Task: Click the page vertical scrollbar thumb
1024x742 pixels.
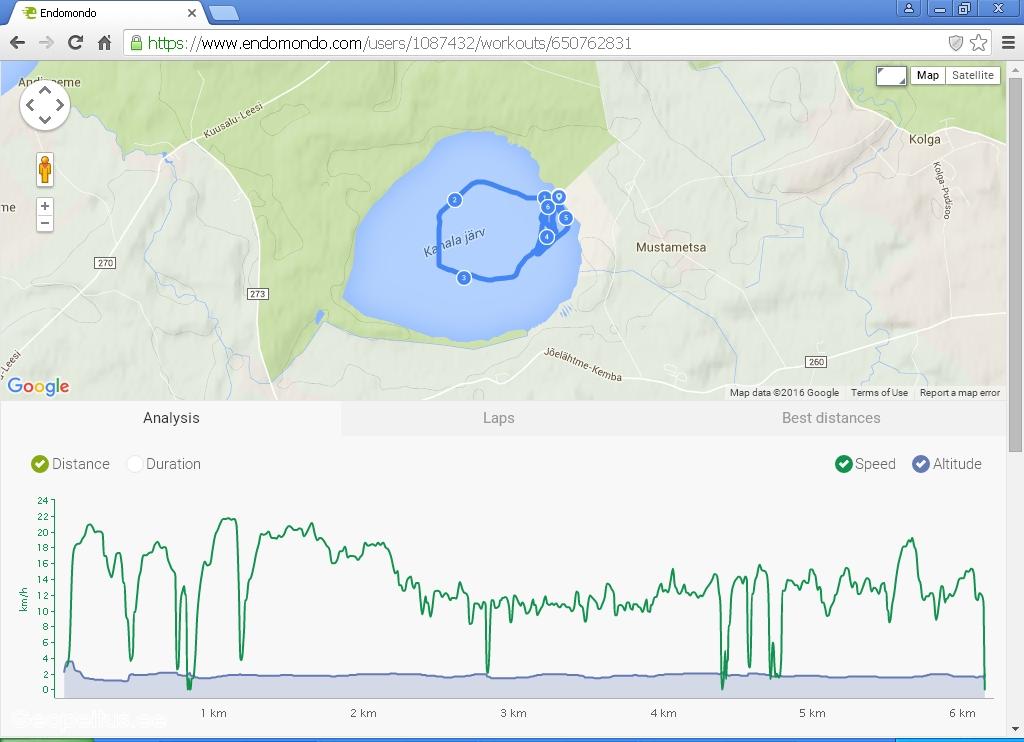Action: 1015,265
